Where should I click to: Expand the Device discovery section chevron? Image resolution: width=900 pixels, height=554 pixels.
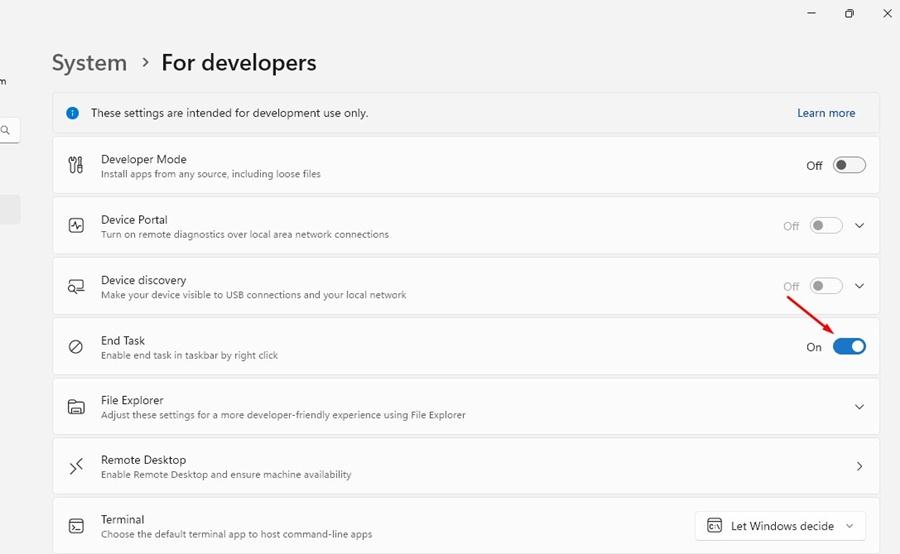[x=859, y=286]
